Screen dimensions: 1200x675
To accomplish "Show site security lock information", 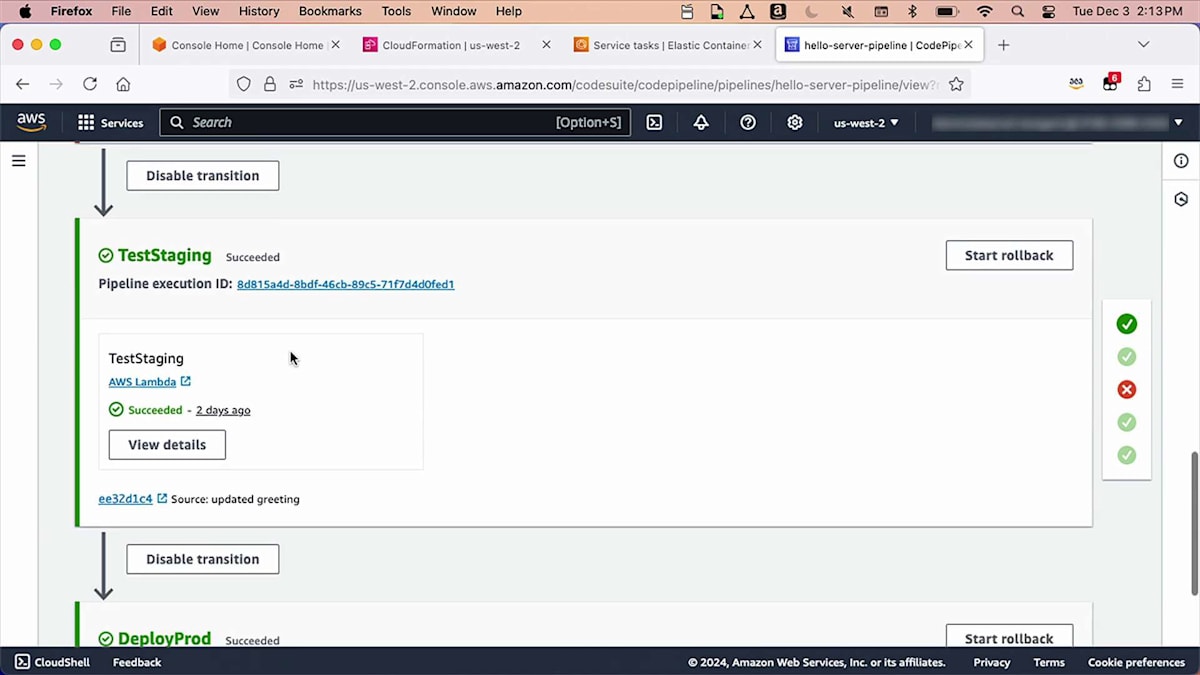I will point(270,85).
